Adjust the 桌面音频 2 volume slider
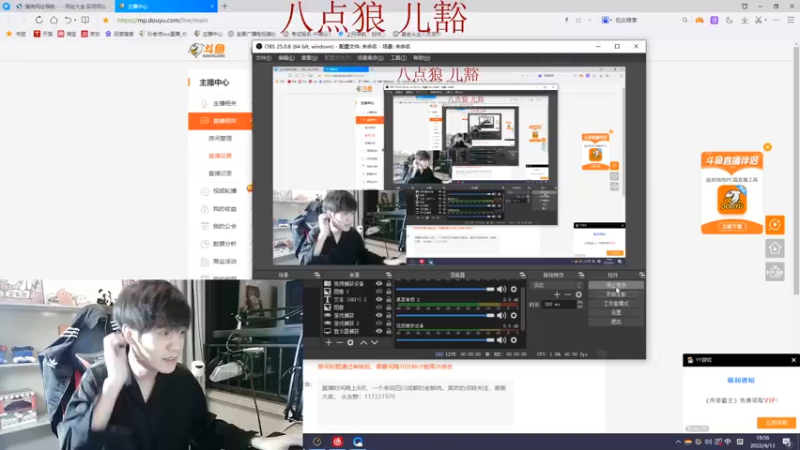The image size is (800, 450). [445, 315]
